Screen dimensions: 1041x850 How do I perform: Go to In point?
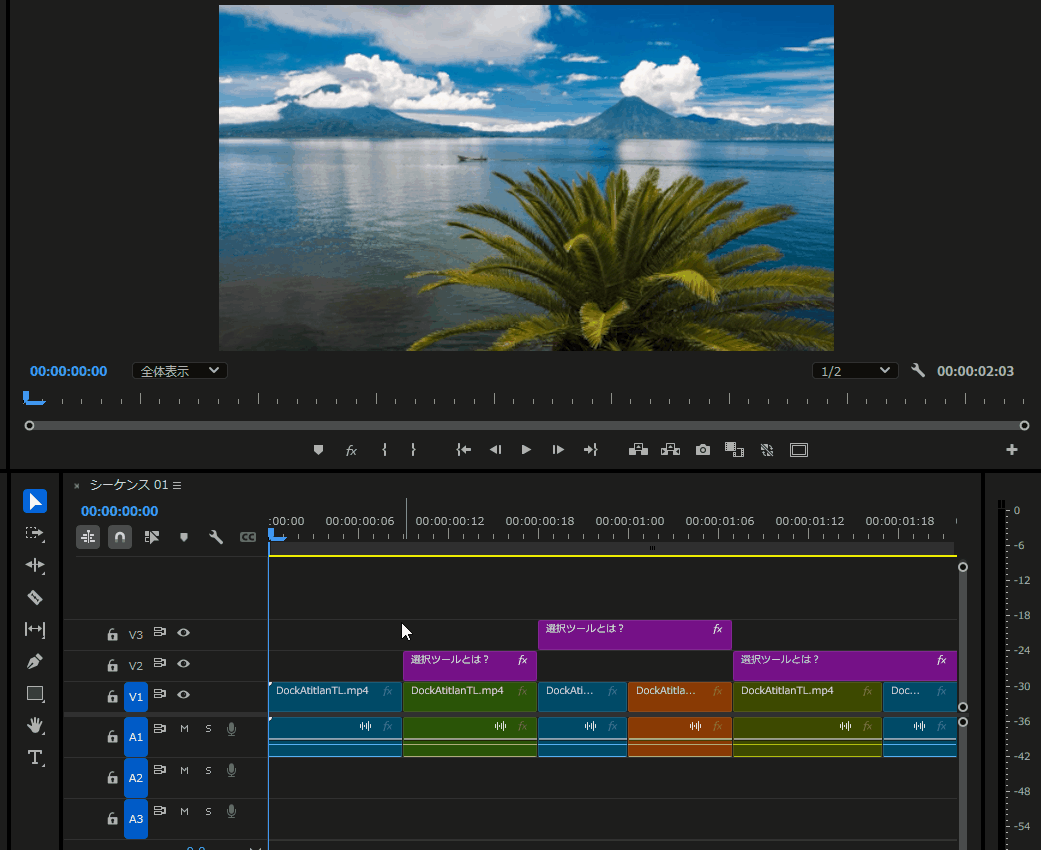click(463, 450)
